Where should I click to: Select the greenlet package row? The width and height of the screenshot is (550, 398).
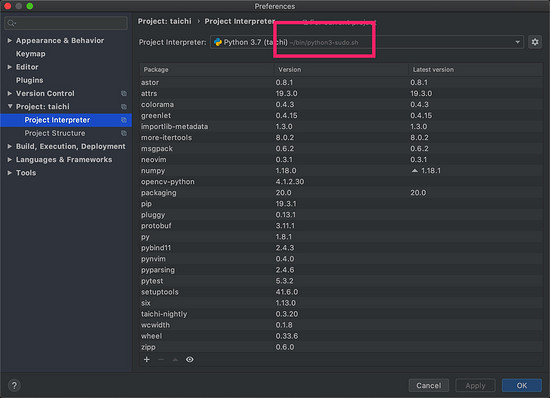coord(341,116)
